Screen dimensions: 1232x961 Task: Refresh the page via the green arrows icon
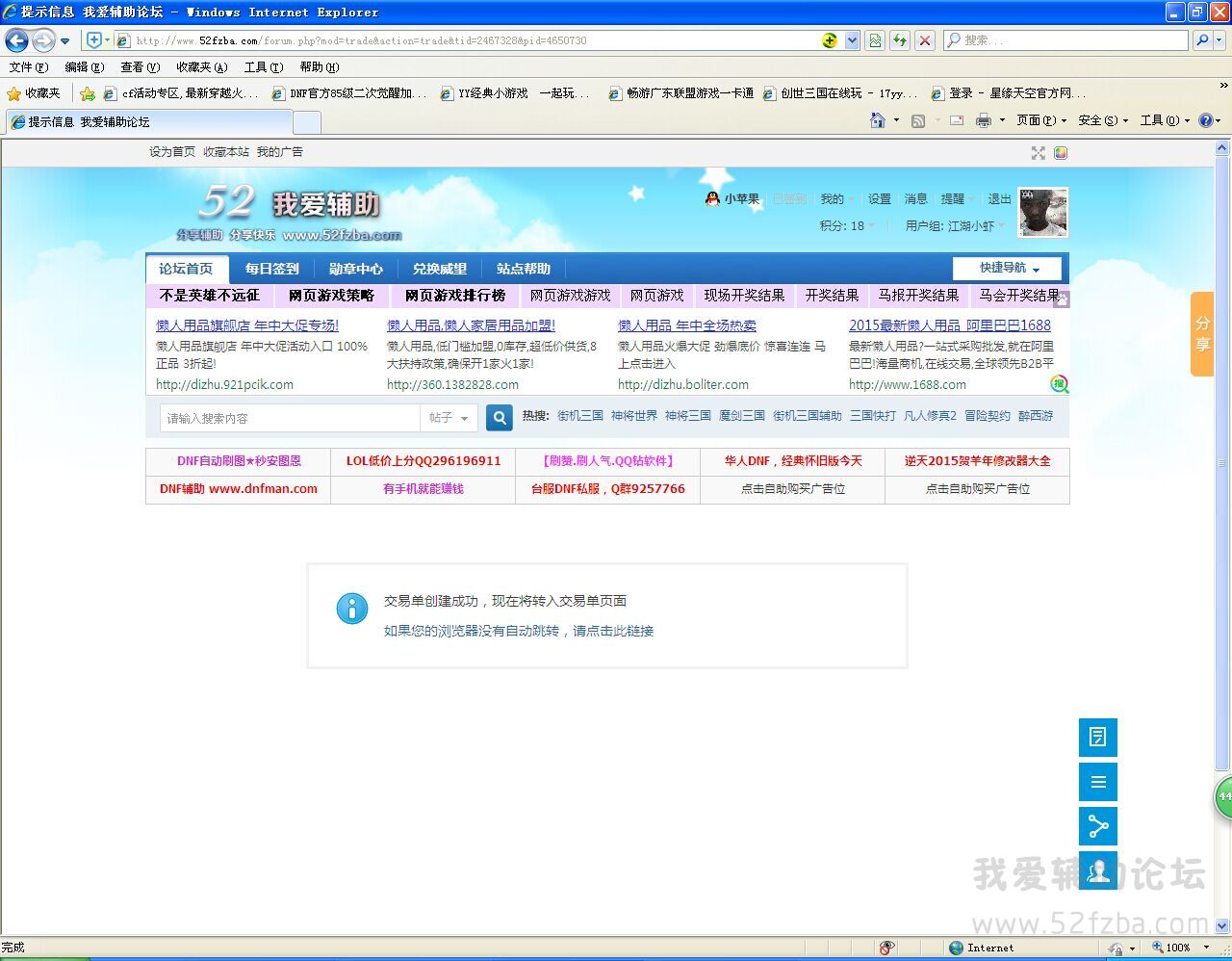pos(900,40)
